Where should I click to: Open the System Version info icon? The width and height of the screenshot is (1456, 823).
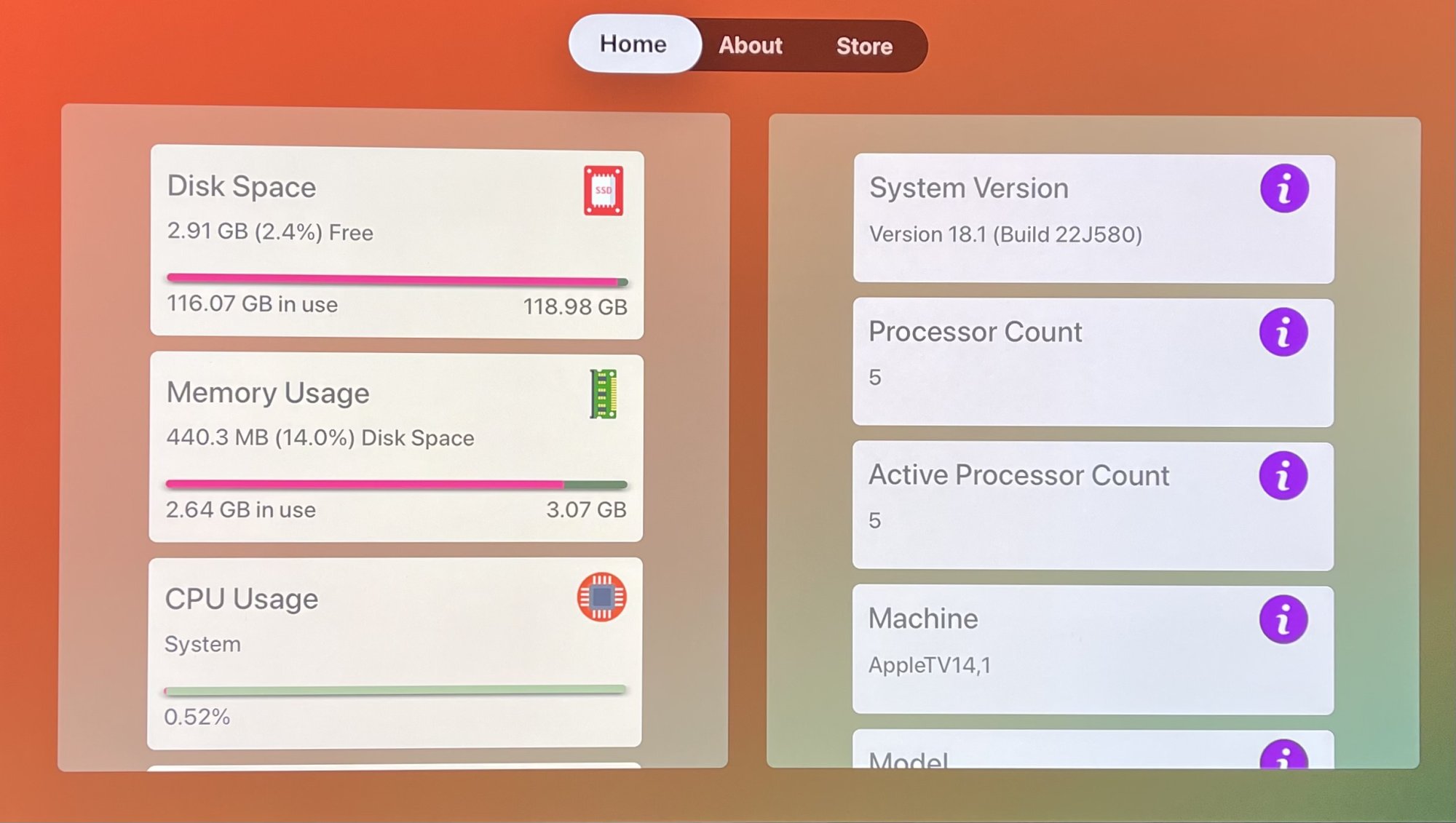(x=1284, y=188)
